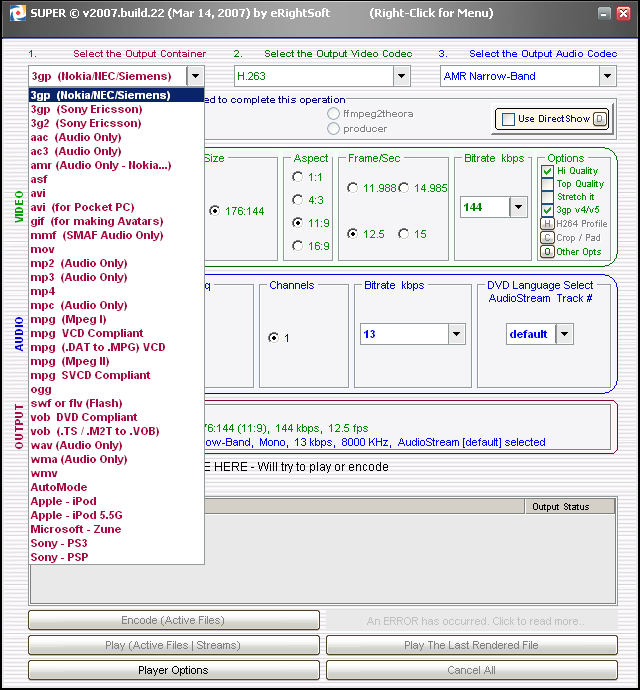Select the 176:144 video size option
The image size is (640, 690).
214,211
